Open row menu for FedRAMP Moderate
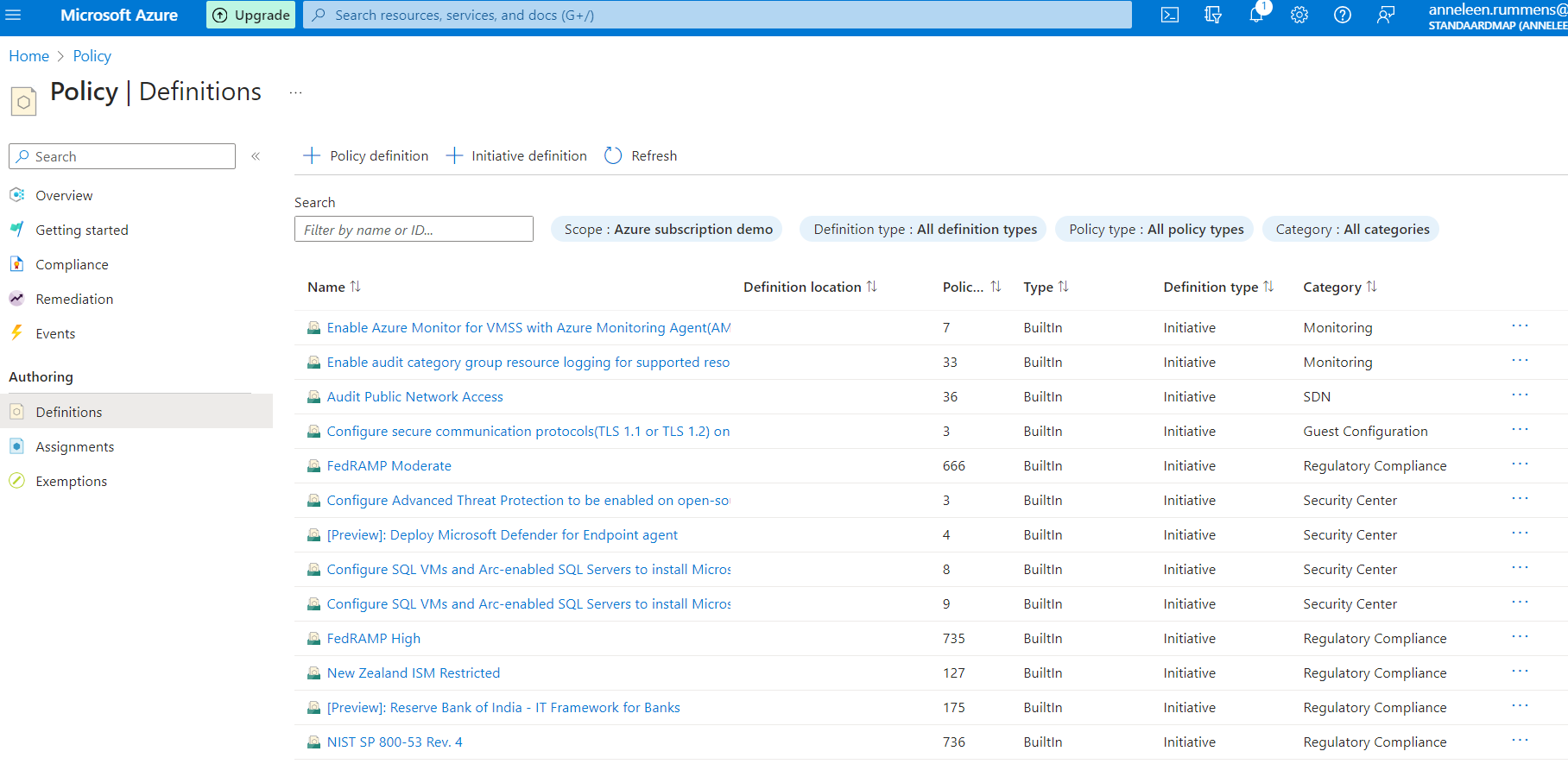1568x764 pixels. [1520, 464]
